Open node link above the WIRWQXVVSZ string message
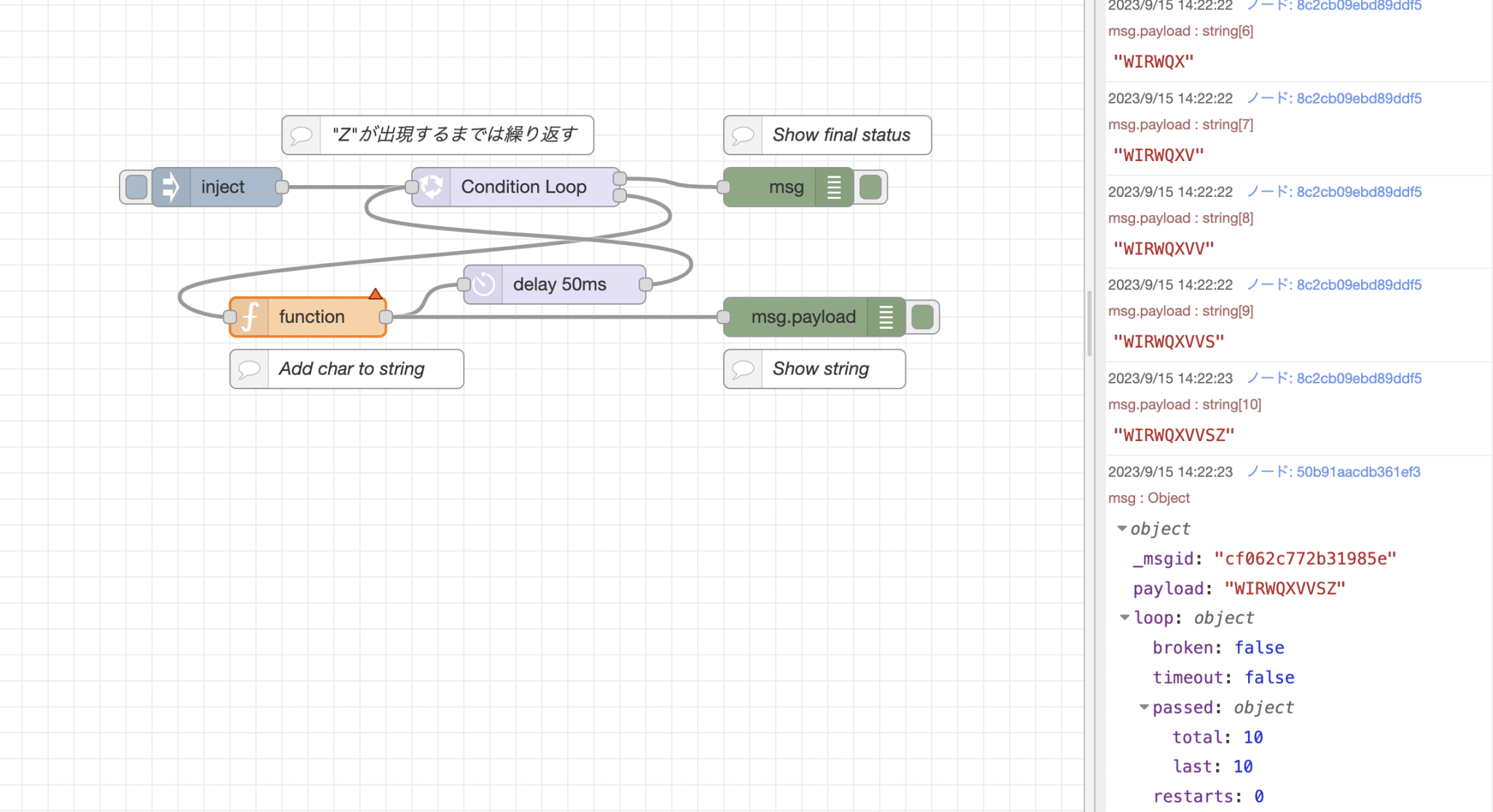1493x812 pixels. tap(1358, 378)
